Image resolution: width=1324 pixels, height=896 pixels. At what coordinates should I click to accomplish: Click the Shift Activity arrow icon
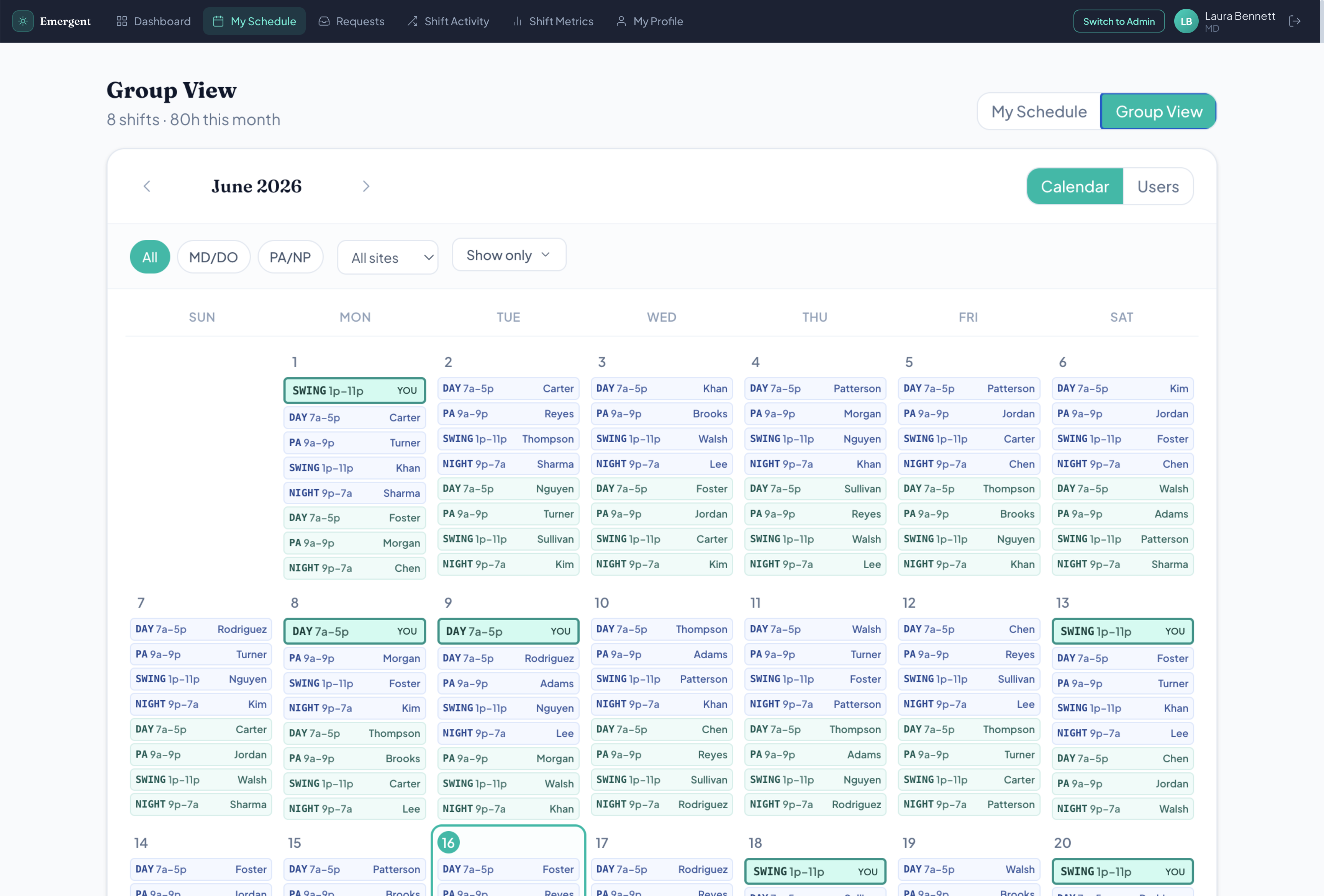[x=413, y=21]
